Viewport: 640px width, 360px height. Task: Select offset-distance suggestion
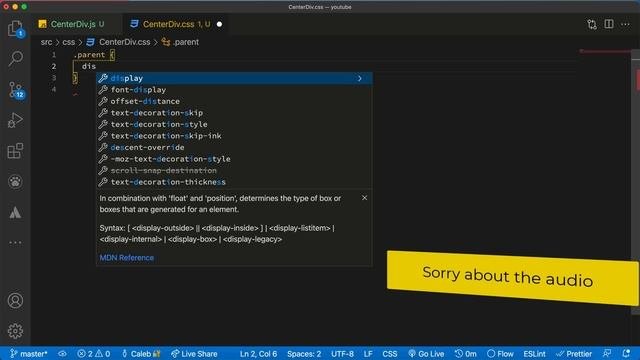pyautogui.click(x=234, y=101)
